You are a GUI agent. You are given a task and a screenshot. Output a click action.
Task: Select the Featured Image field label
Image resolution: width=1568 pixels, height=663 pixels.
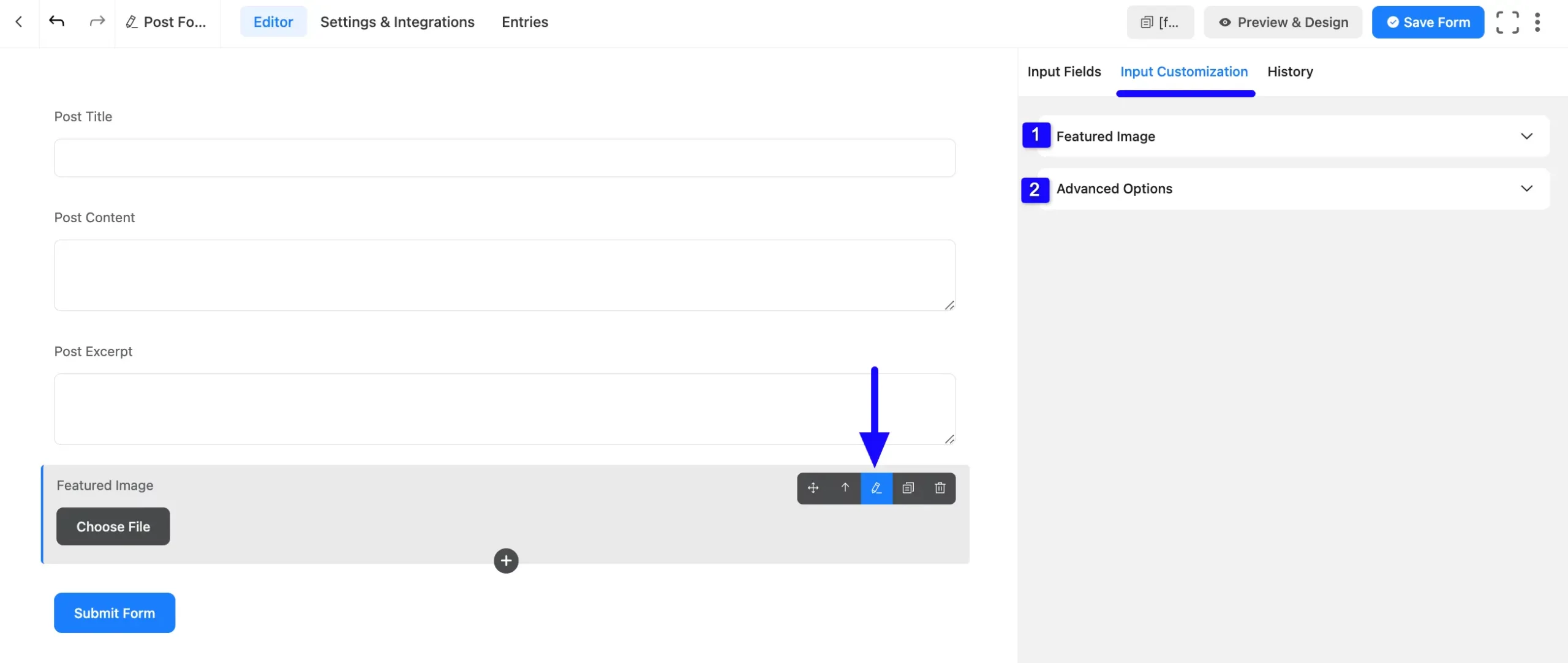click(x=105, y=485)
